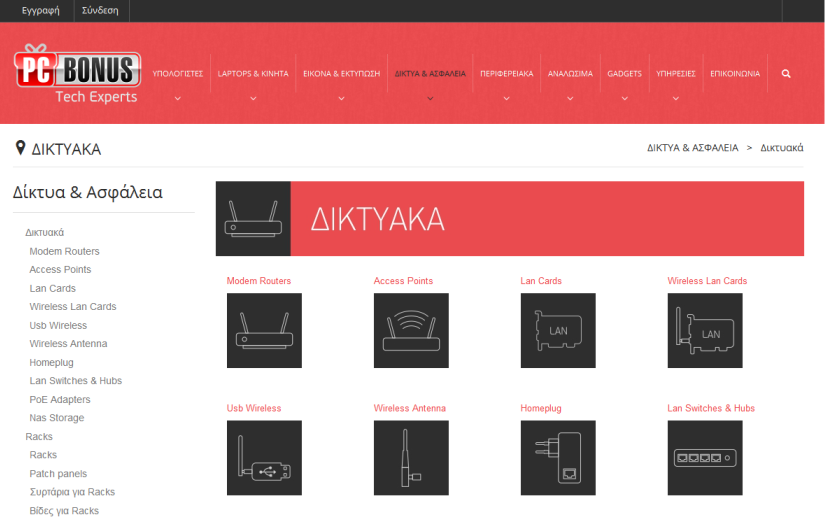This screenshot has width=825, height=519.
Task: Click the Σύνδεση login link
Action: click(x=100, y=11)
